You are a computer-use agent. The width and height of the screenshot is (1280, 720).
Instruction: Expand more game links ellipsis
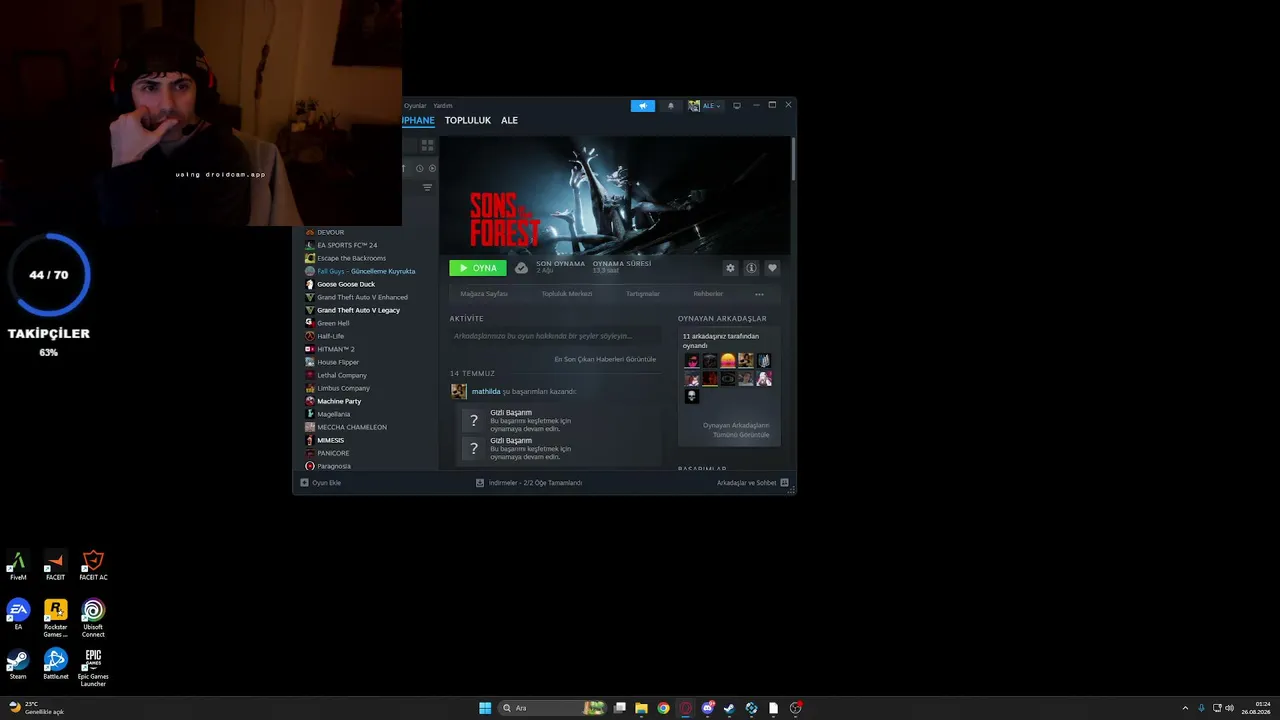[759, 294]
